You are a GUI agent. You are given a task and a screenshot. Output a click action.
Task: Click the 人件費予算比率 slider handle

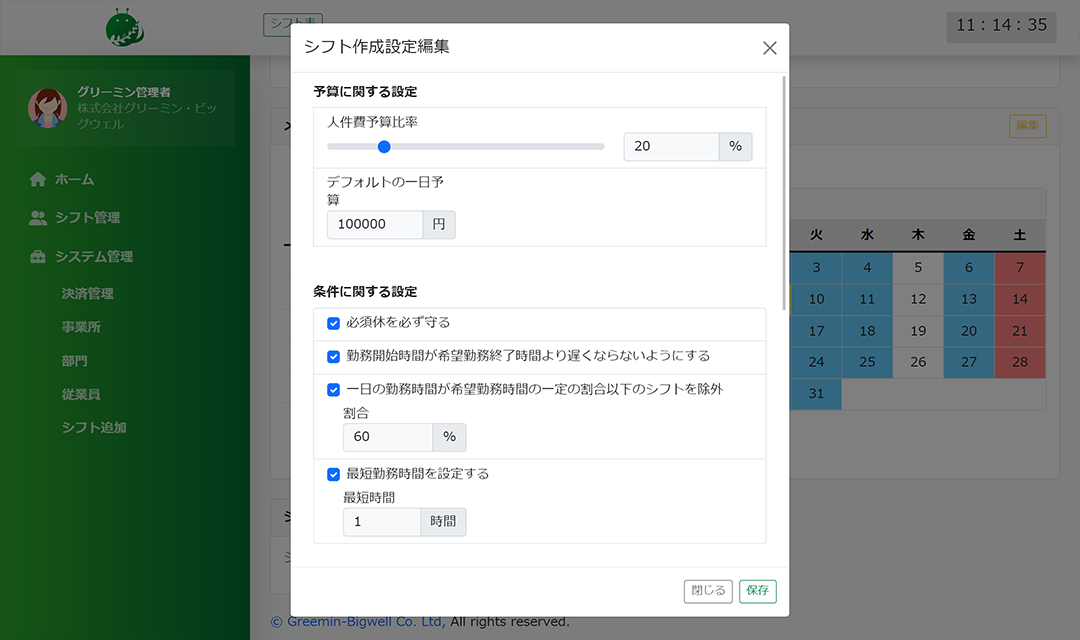[383, 147]
